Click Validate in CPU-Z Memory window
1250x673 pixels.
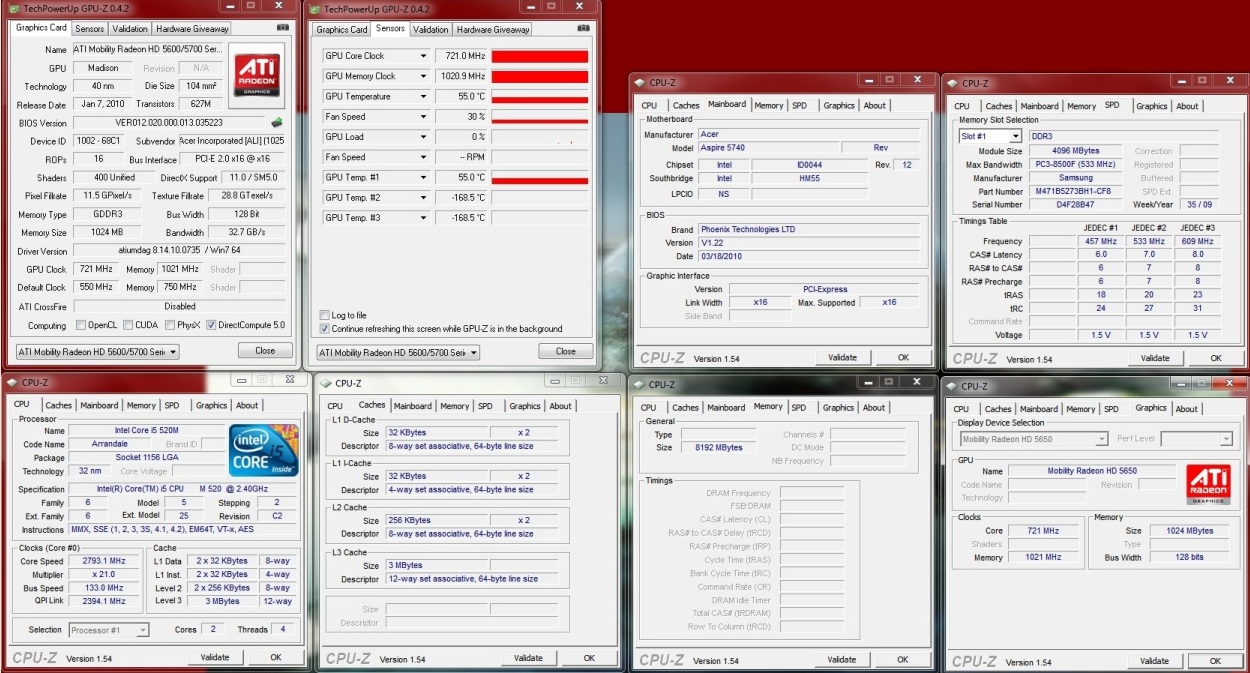click(x=842, y=659)
